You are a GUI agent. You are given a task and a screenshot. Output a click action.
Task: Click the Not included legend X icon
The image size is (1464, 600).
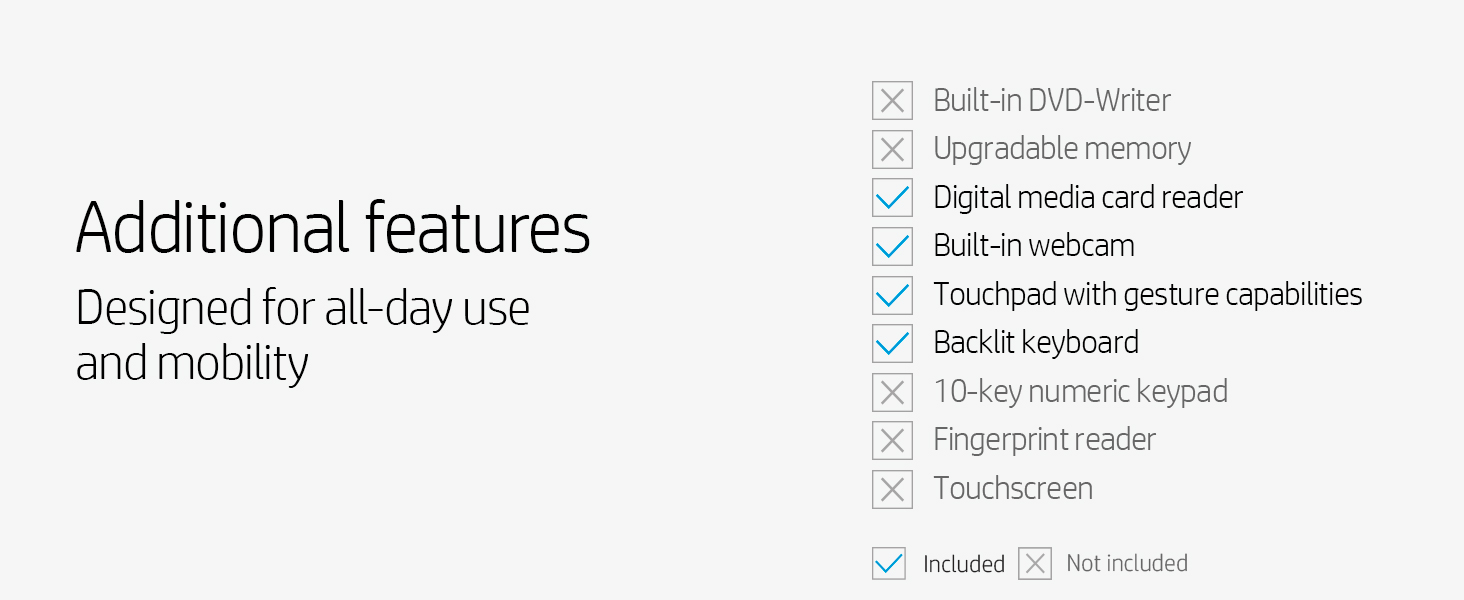click(x=1035, y=564)
